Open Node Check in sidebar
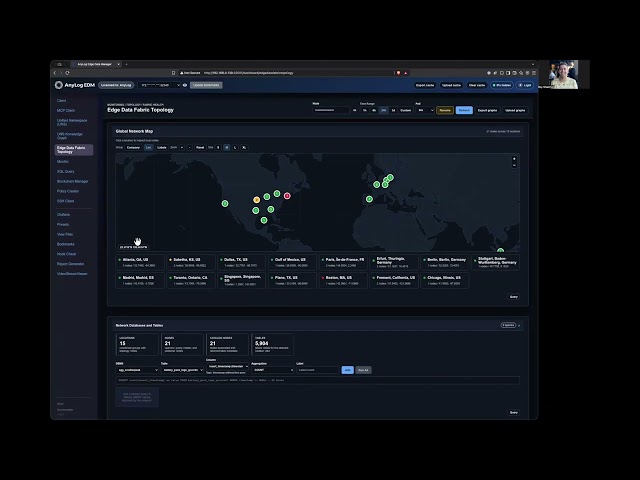The width and height of the screenshot is (640, 480). coord(67,254)
